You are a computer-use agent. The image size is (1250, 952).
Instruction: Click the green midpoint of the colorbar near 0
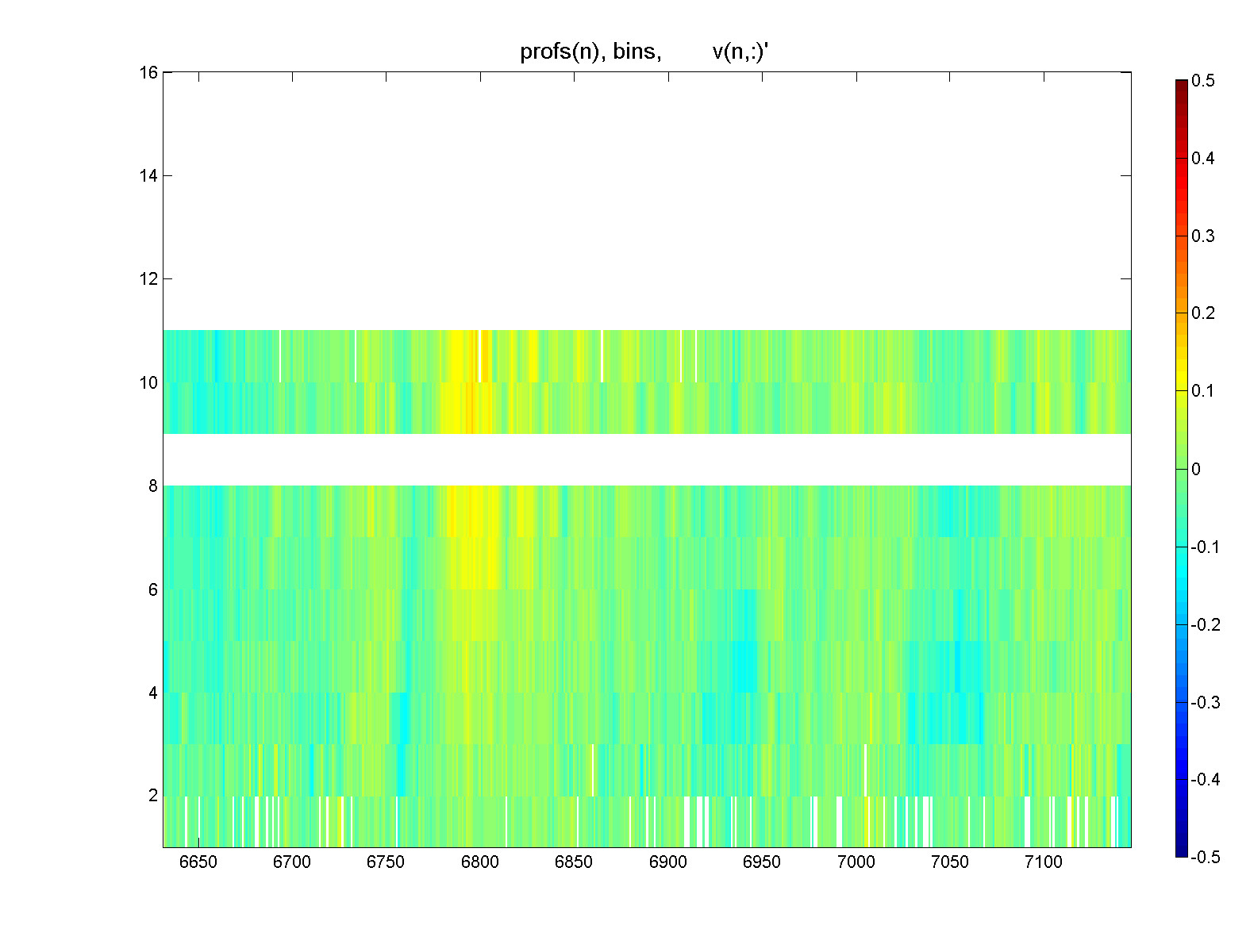[1182, 469]
